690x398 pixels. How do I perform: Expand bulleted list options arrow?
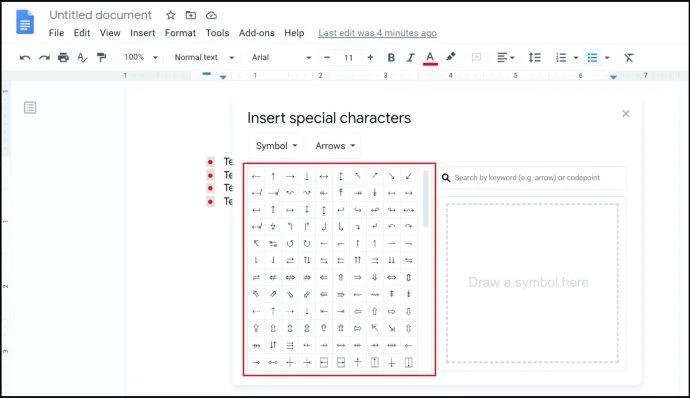[607, 58]
